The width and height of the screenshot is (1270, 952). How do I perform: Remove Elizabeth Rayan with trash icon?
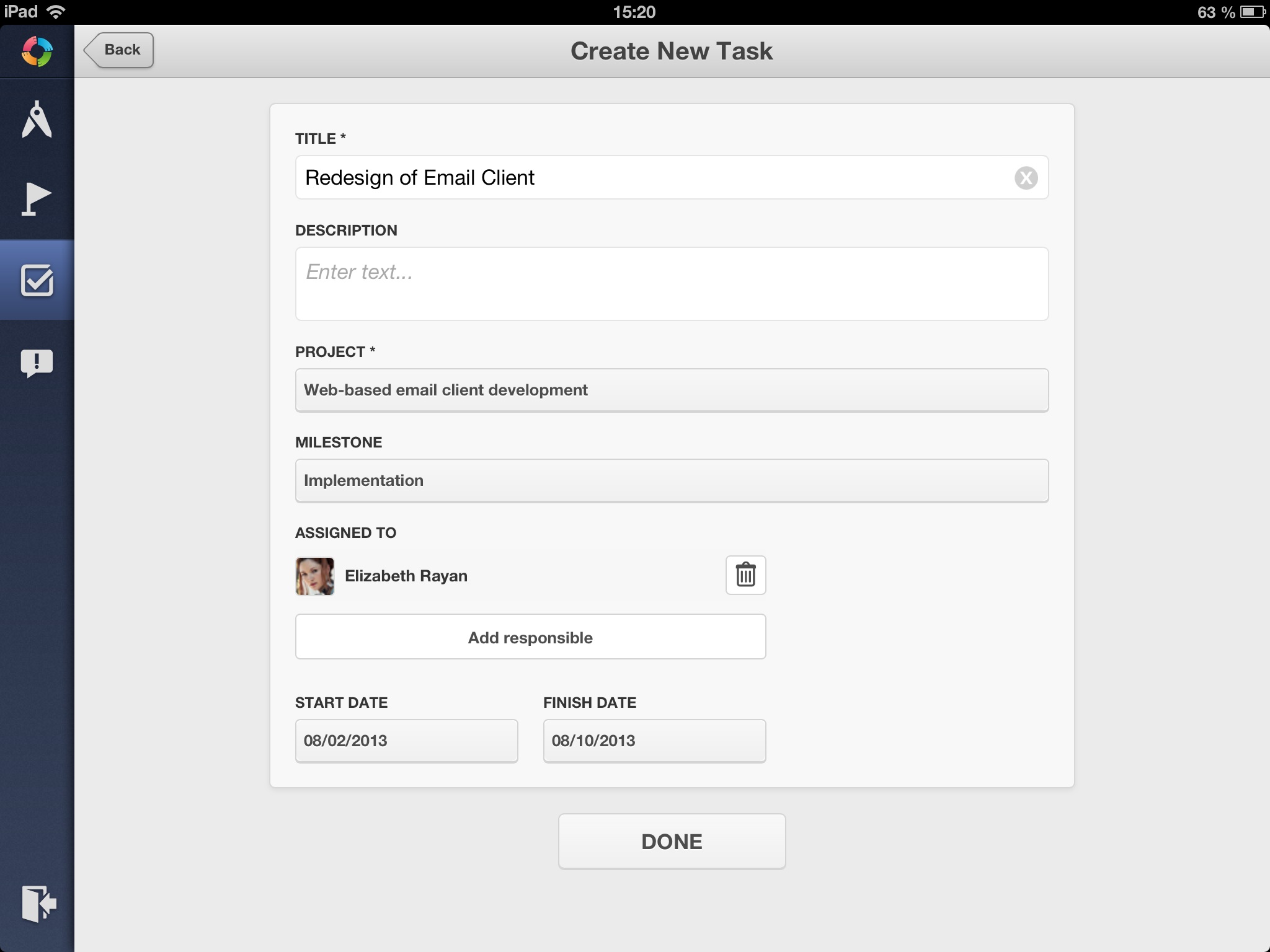(745, 575)
